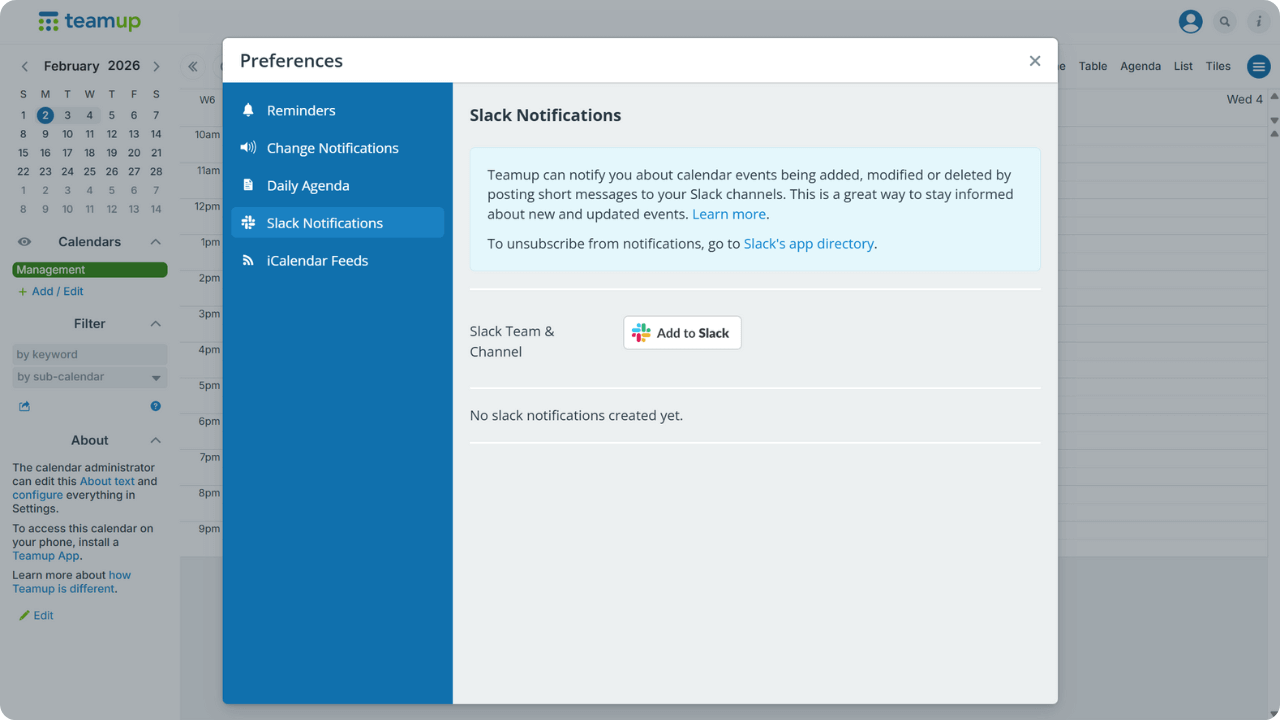
Task: Click the share icon under Filter
Action: tap(24, 406)
